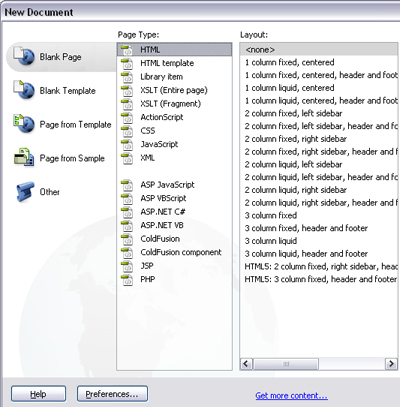Select the ASP VBScript page type label
Image resolution: width=400 pixels, height=407 pixels.
(x=163, y=198)
